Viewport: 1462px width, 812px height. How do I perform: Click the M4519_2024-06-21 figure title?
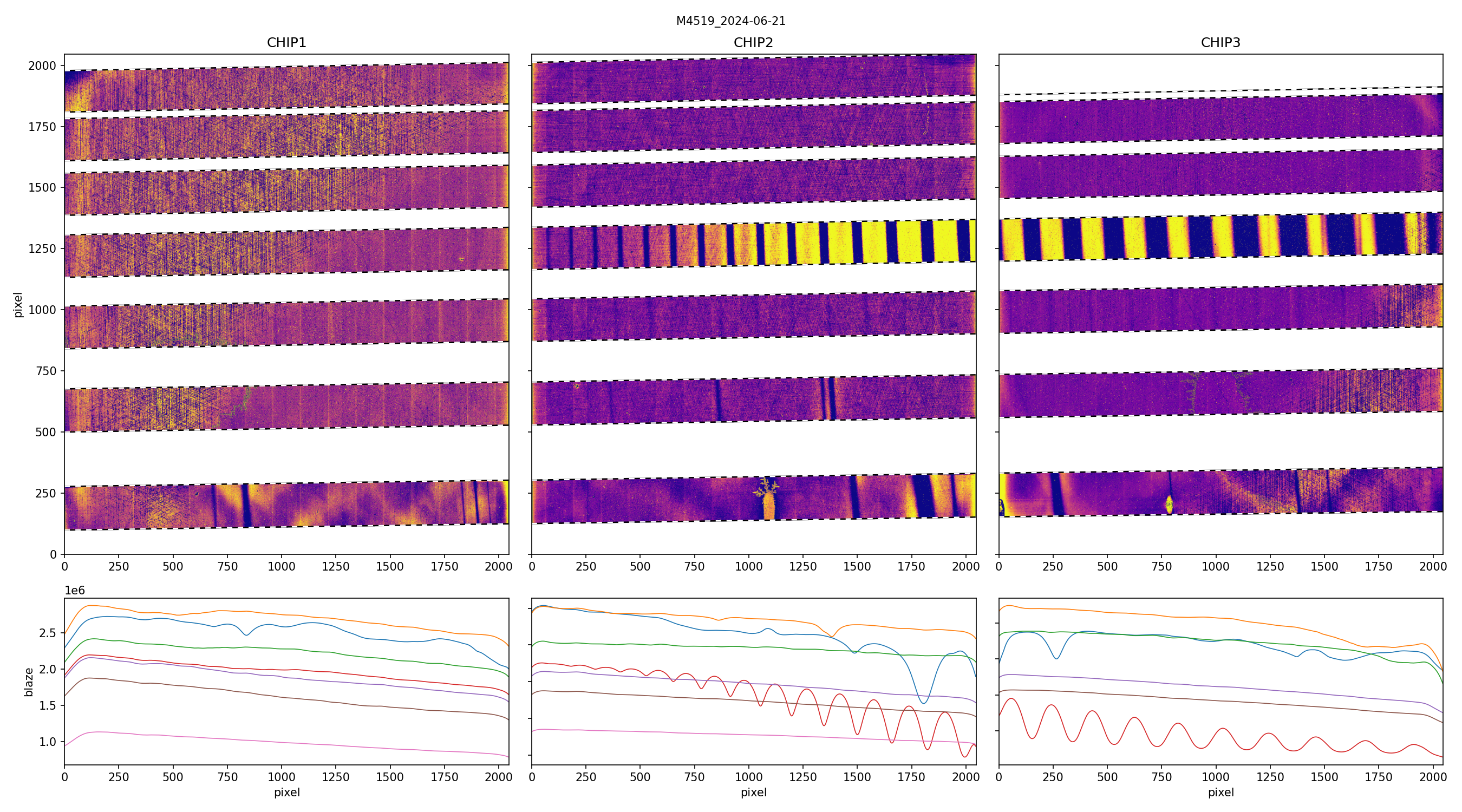point(730,21)
